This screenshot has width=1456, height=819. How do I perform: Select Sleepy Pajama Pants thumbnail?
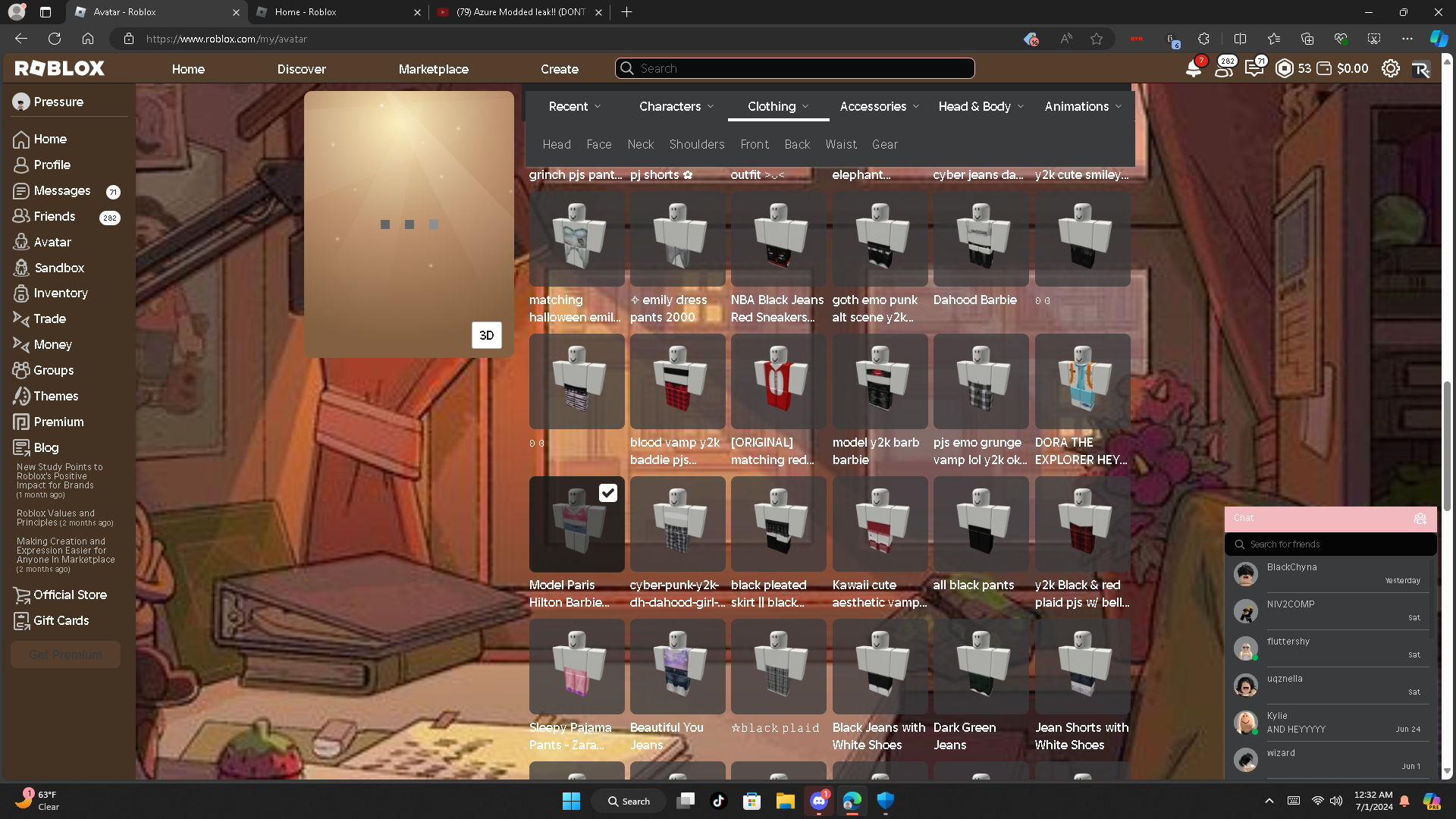tap(577, 667)
